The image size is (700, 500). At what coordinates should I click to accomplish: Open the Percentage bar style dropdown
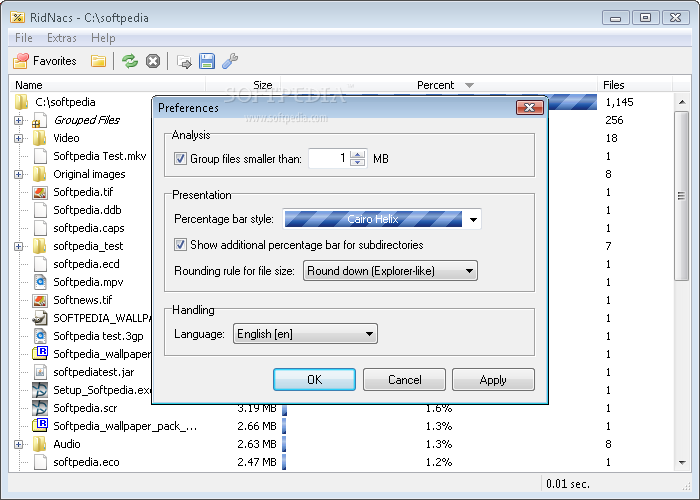tap(473, 219)
